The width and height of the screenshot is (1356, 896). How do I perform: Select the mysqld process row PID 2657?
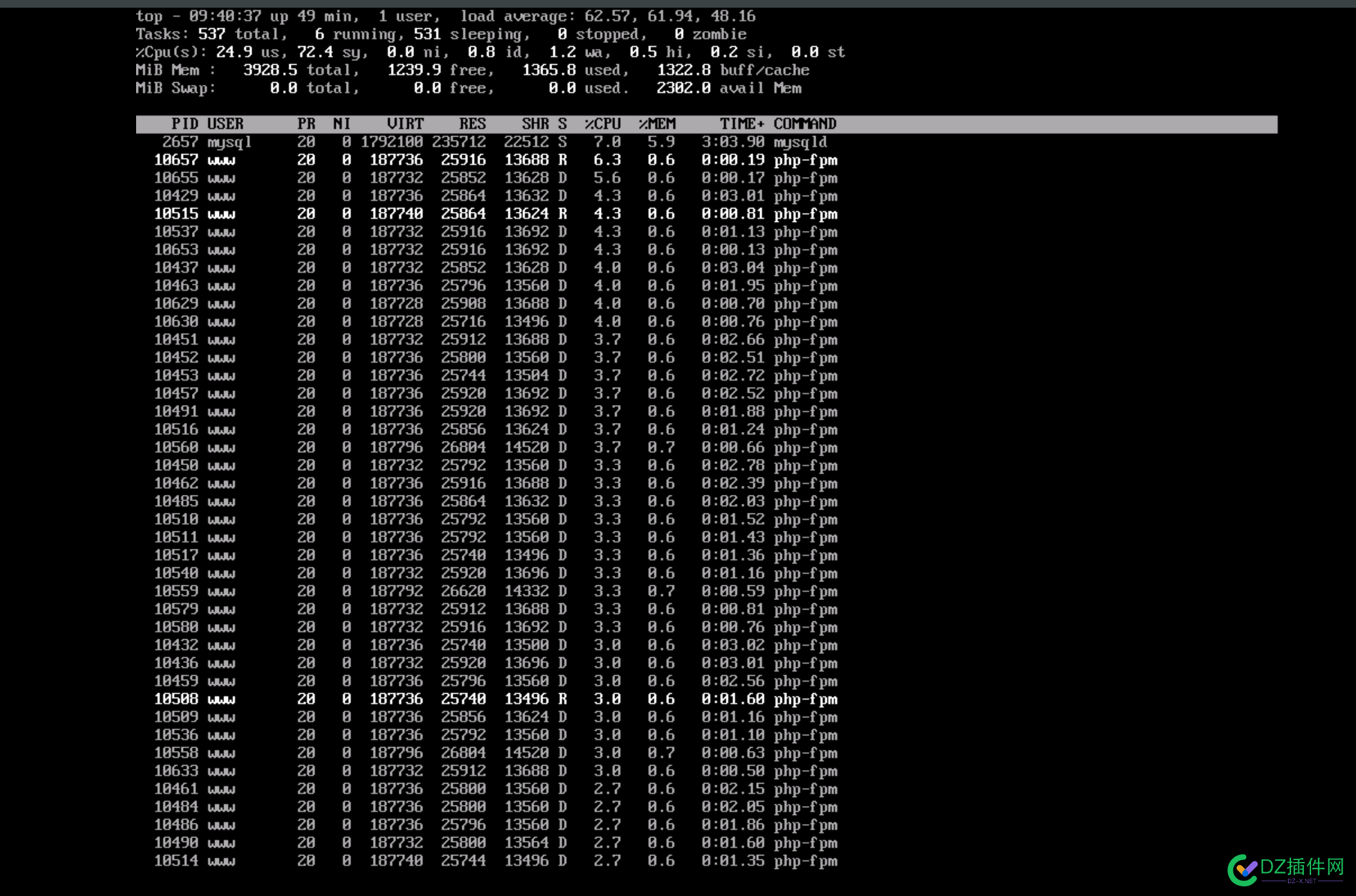click(494, 142)
